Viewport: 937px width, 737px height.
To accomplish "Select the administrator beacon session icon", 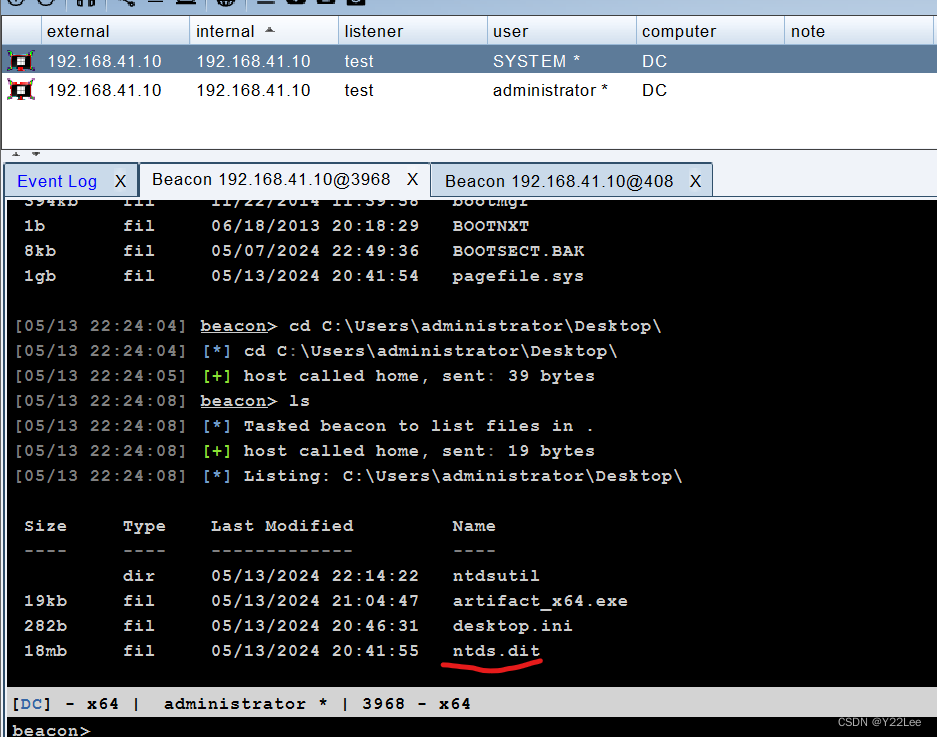I will point(21,90).
